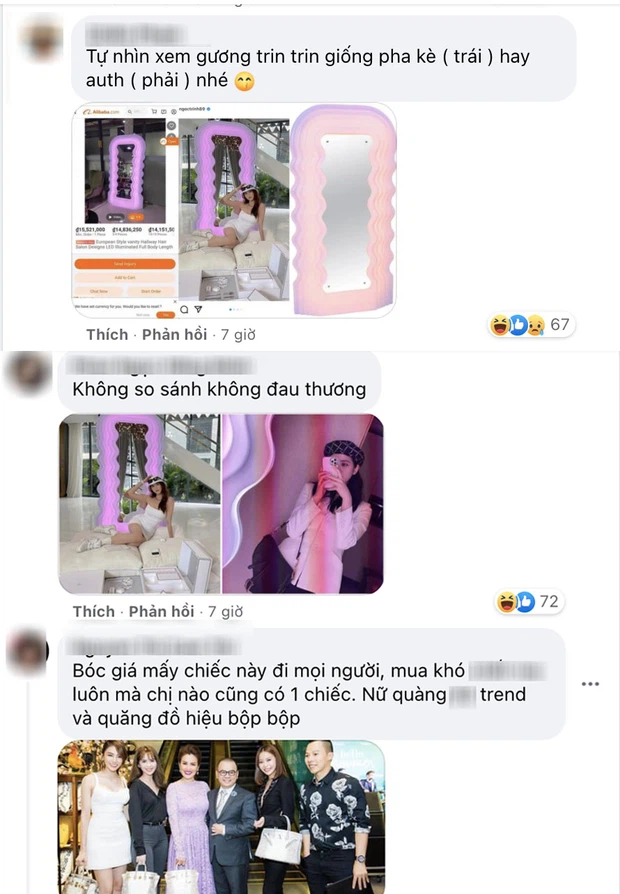This screenshot has width=620, height=894.
Task: Reply to the 'Không so sánh không đau thương' comment
Action: (x=161, y=612)
